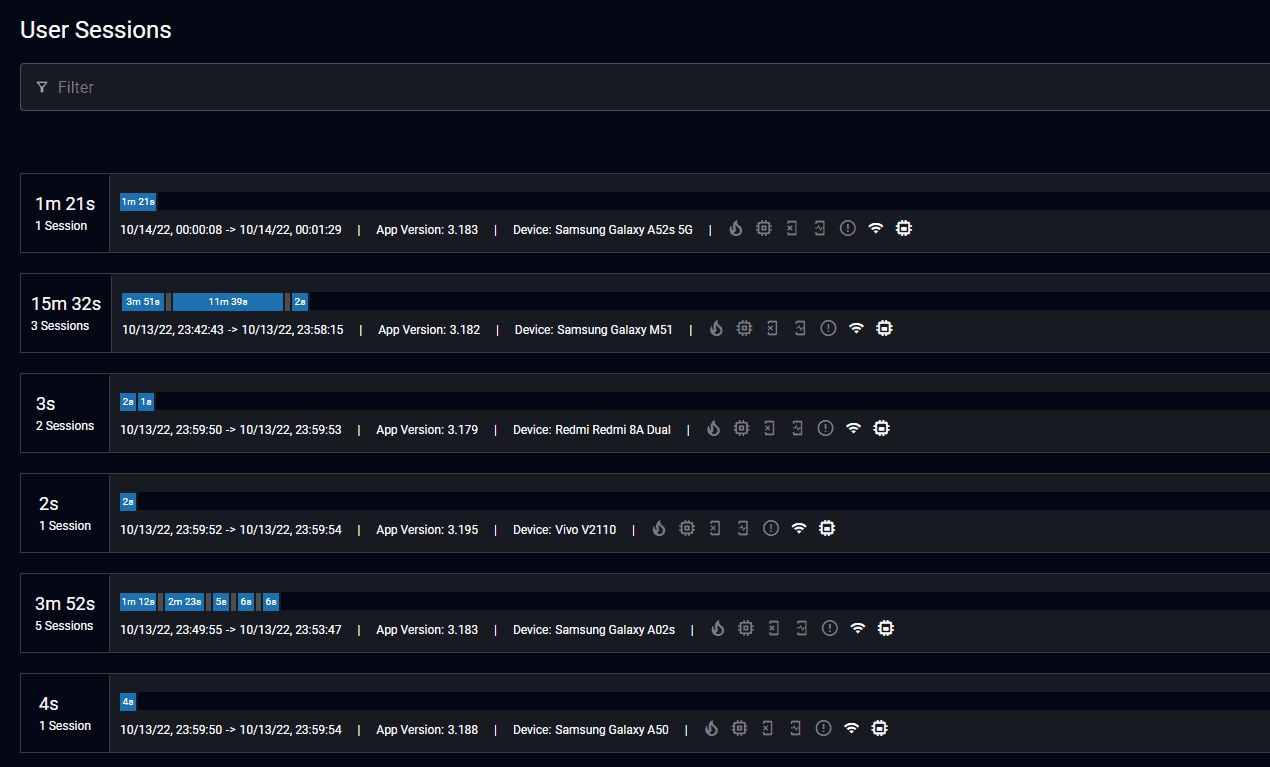Select the highlighted memory chip icon in Galaxy M51 row
This screenshot has width=1270, height=767.
coord(884,328)
